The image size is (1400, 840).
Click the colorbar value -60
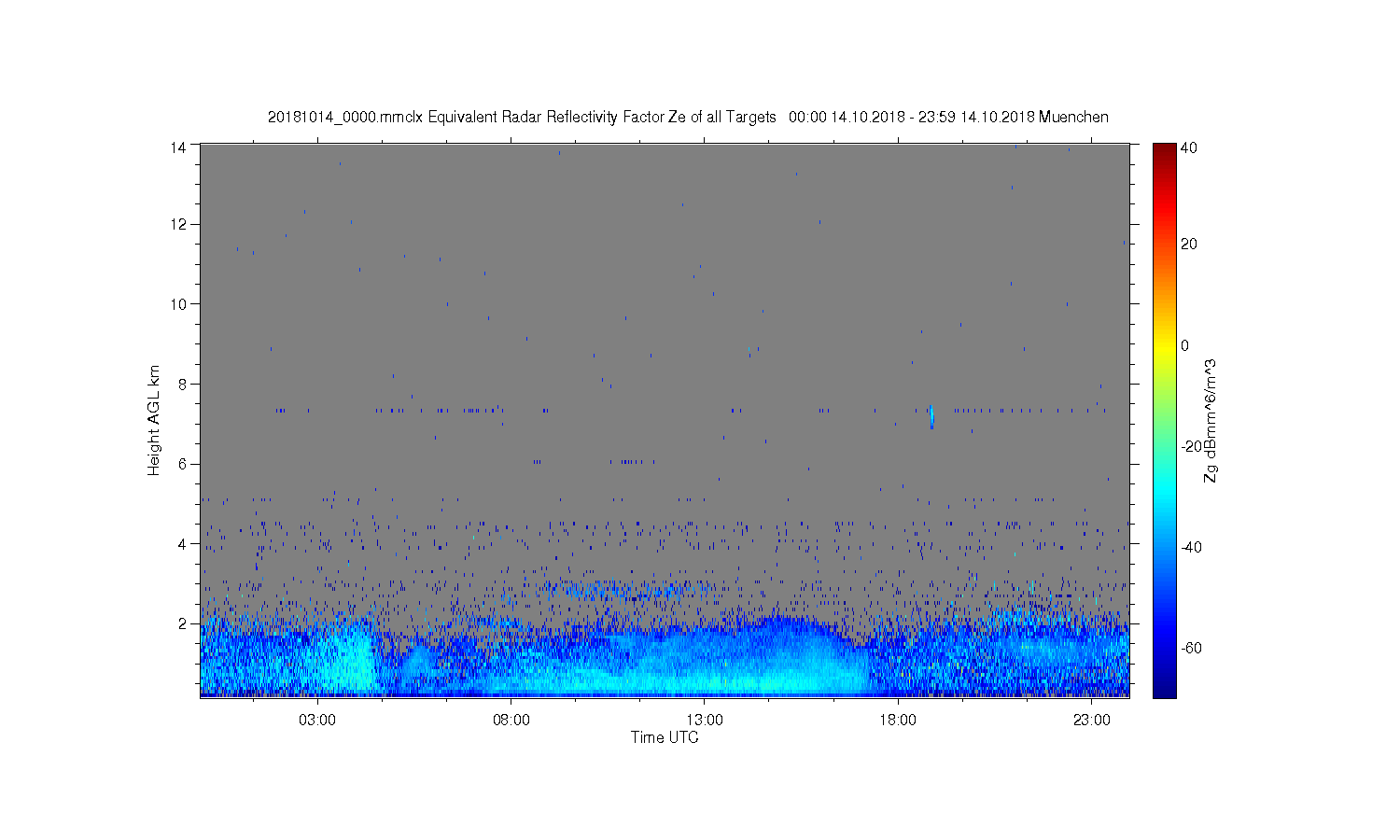tap(1190, 648)
